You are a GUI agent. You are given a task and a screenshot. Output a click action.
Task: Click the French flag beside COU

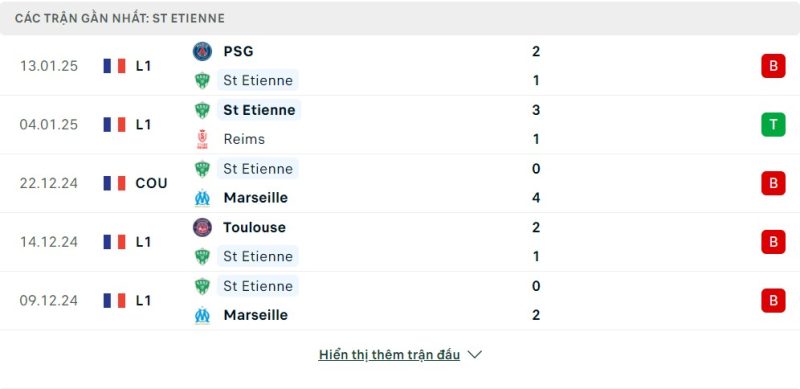pyautogui.click(x=114, y=183)
